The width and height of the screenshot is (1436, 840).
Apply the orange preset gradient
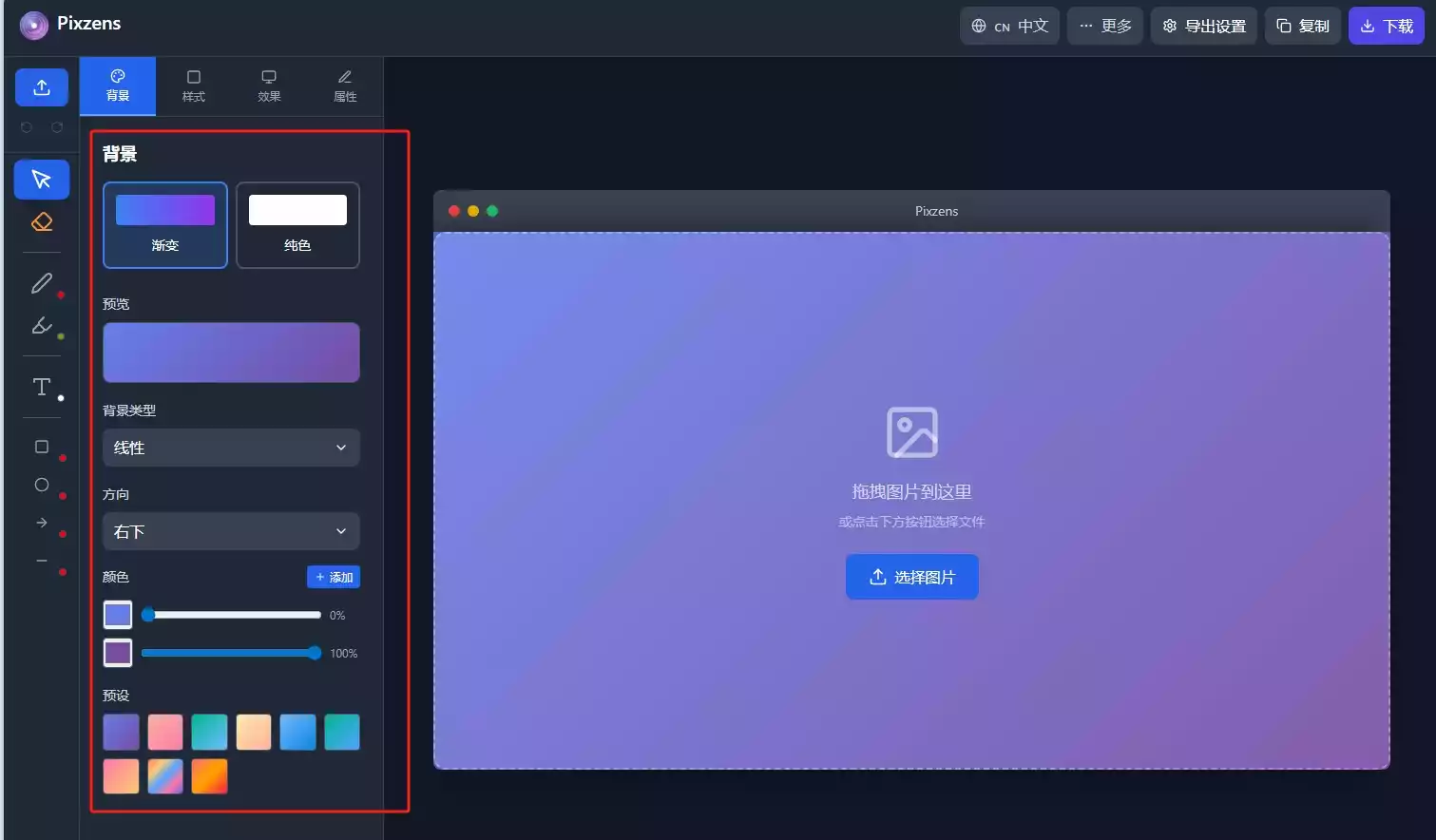click(x=209, y=776)
